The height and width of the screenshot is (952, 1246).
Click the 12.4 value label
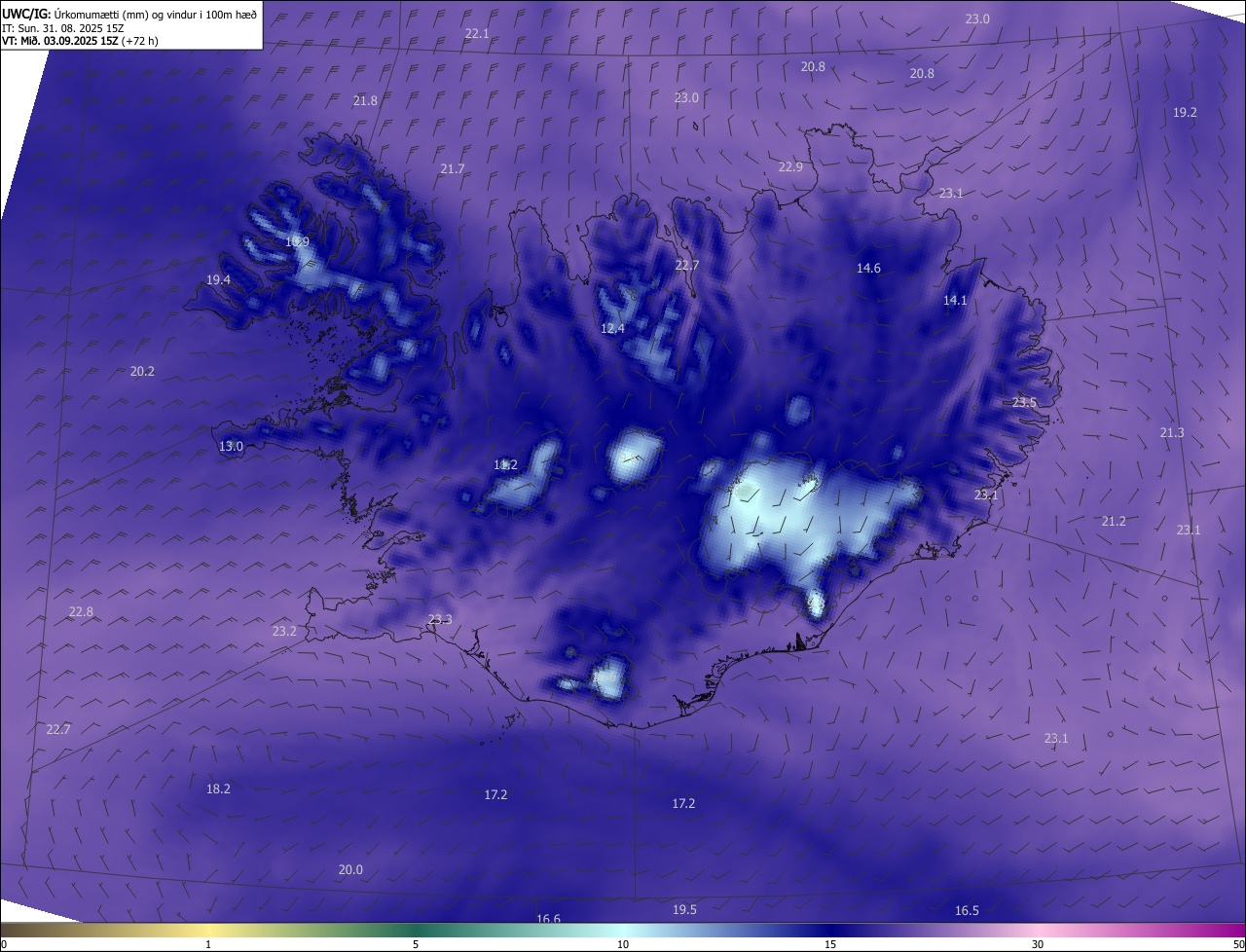click(x=612, y=329)
